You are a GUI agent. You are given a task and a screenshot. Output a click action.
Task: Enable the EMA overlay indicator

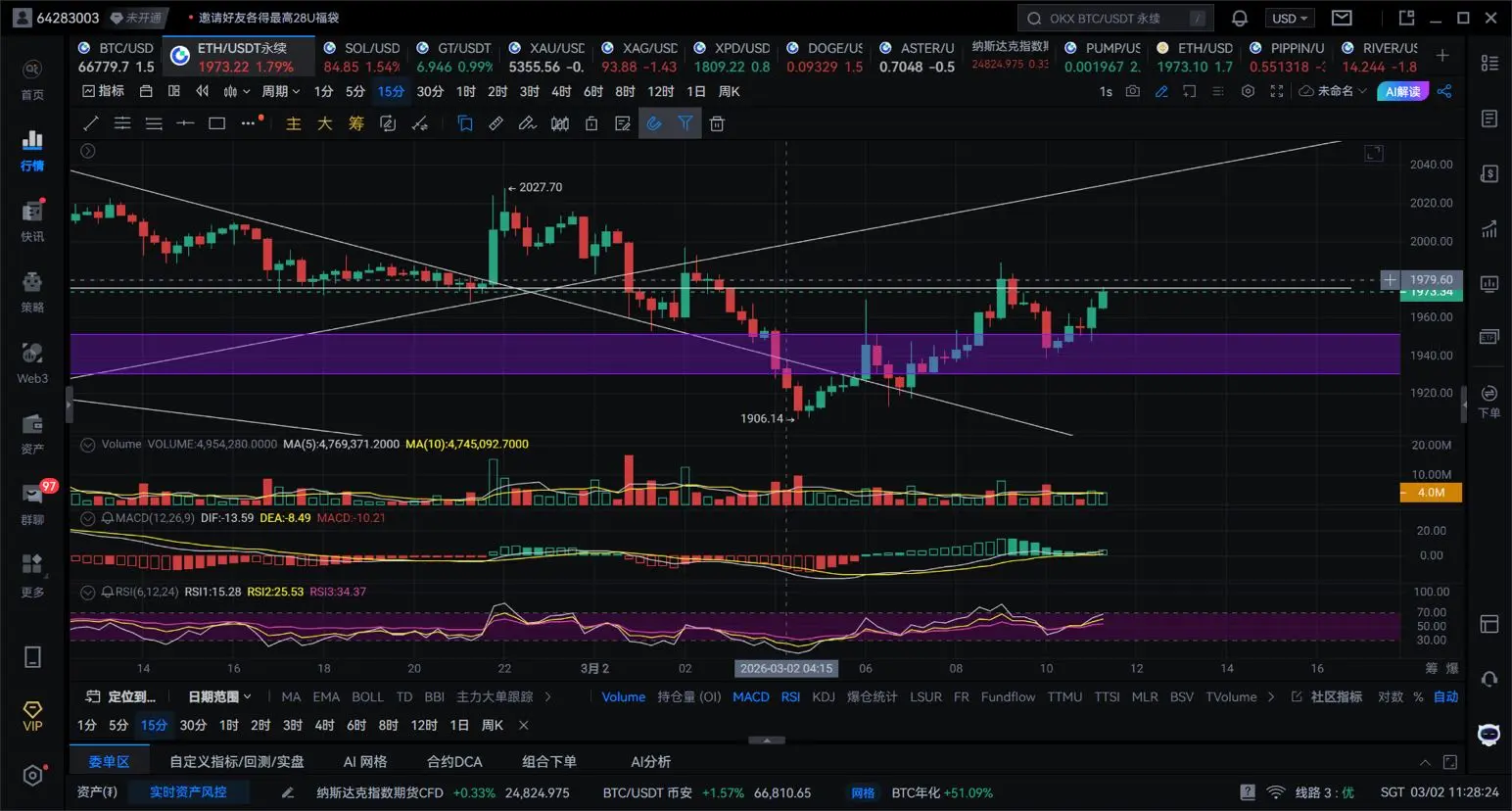pos(326,696)
